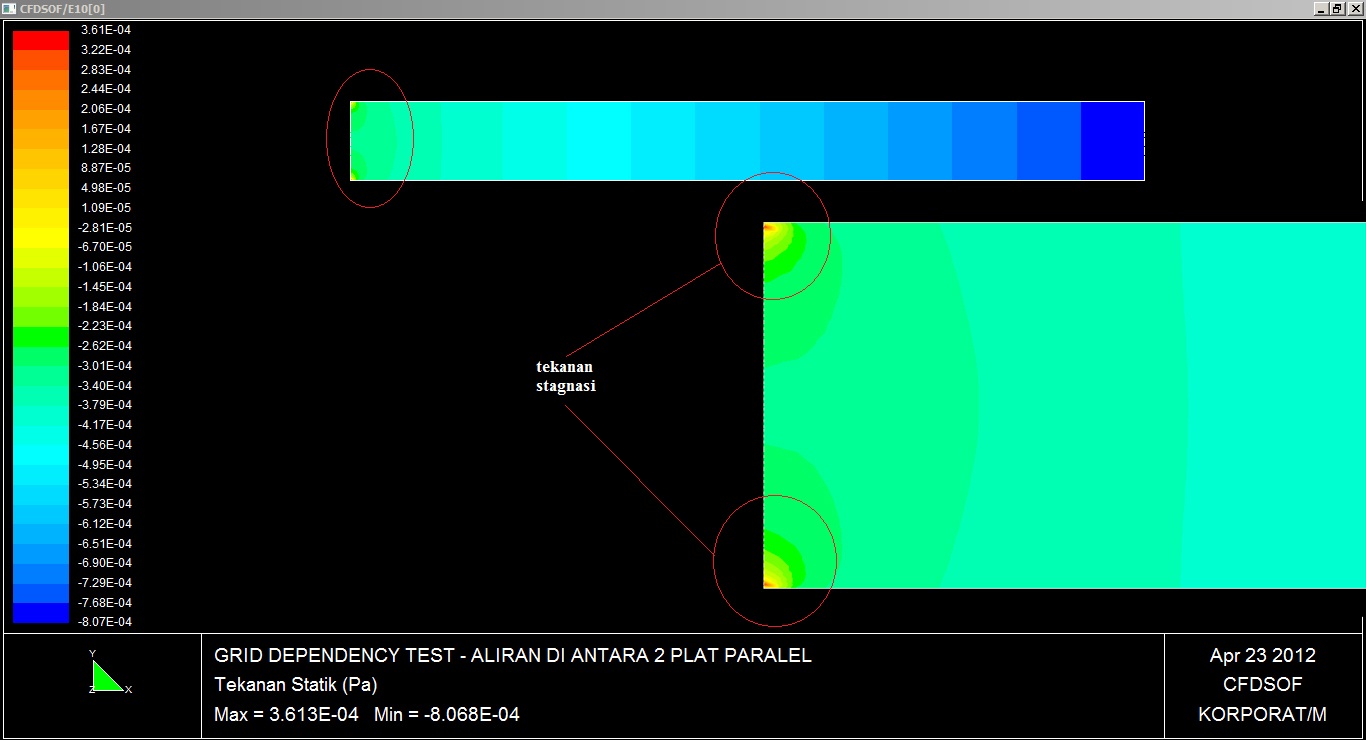Viewport: 1366px width, 740px height.
Task: Click the 'KORPORAT/M' label in corner panel
Action: click(x=1262, y=713)
